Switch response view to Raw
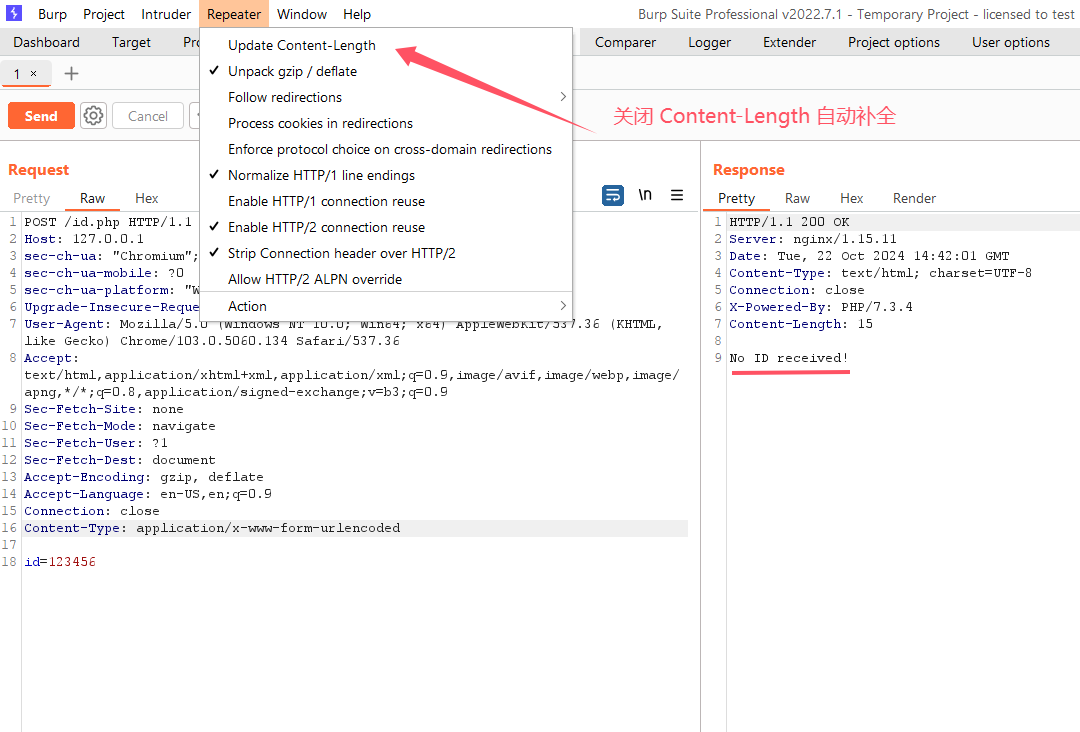1080x732 pixels. click(797, 198)
